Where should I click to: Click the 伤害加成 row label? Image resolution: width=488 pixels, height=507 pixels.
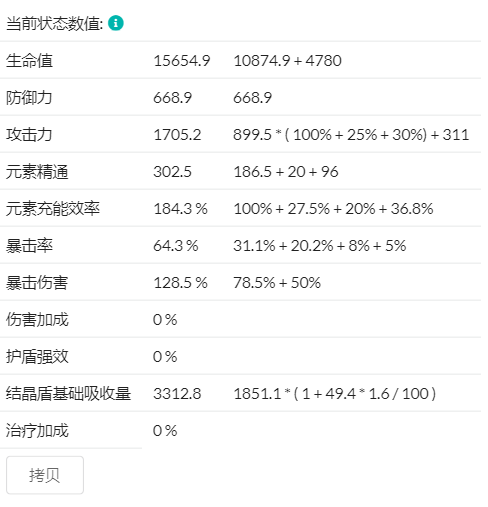[x=37, y=320]
